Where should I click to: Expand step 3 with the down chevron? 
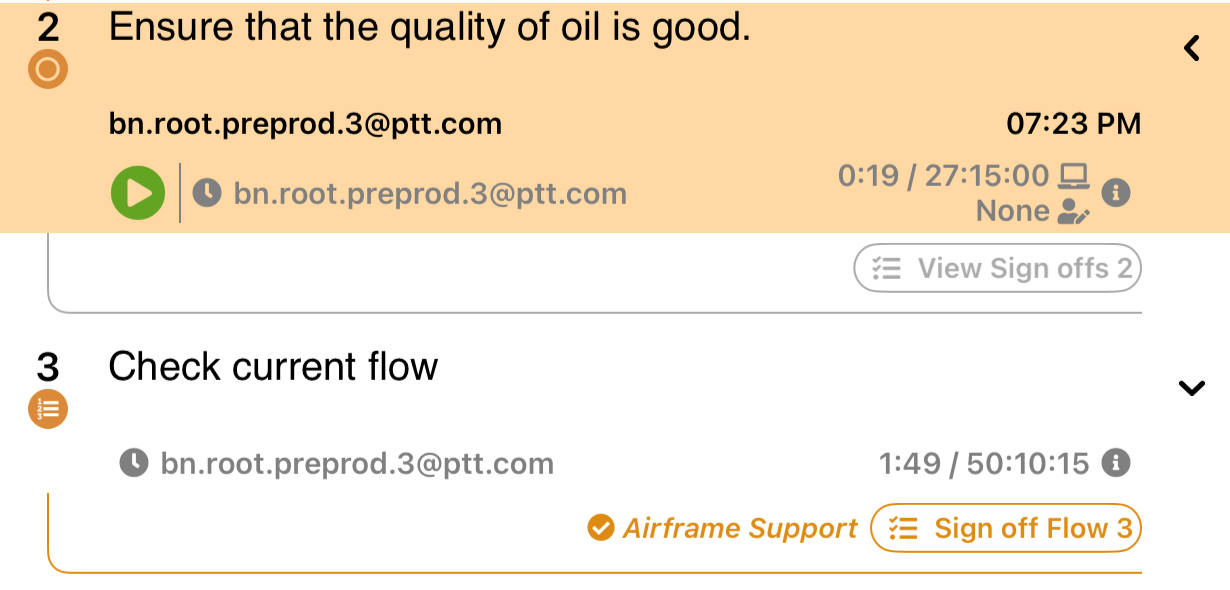pos(1191,389)
